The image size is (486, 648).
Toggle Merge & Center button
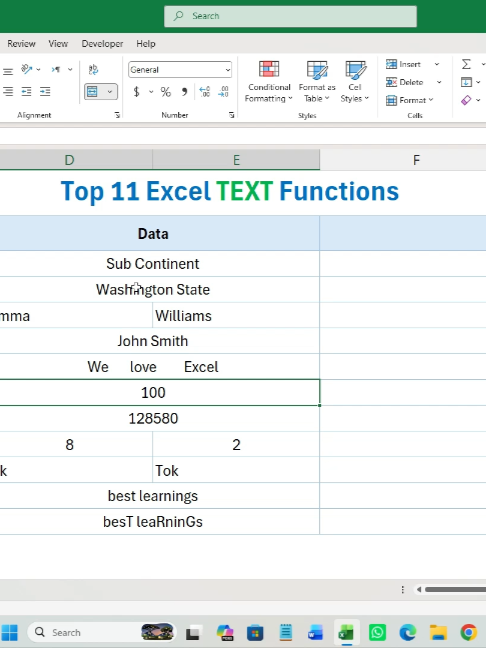pos(93,91)
